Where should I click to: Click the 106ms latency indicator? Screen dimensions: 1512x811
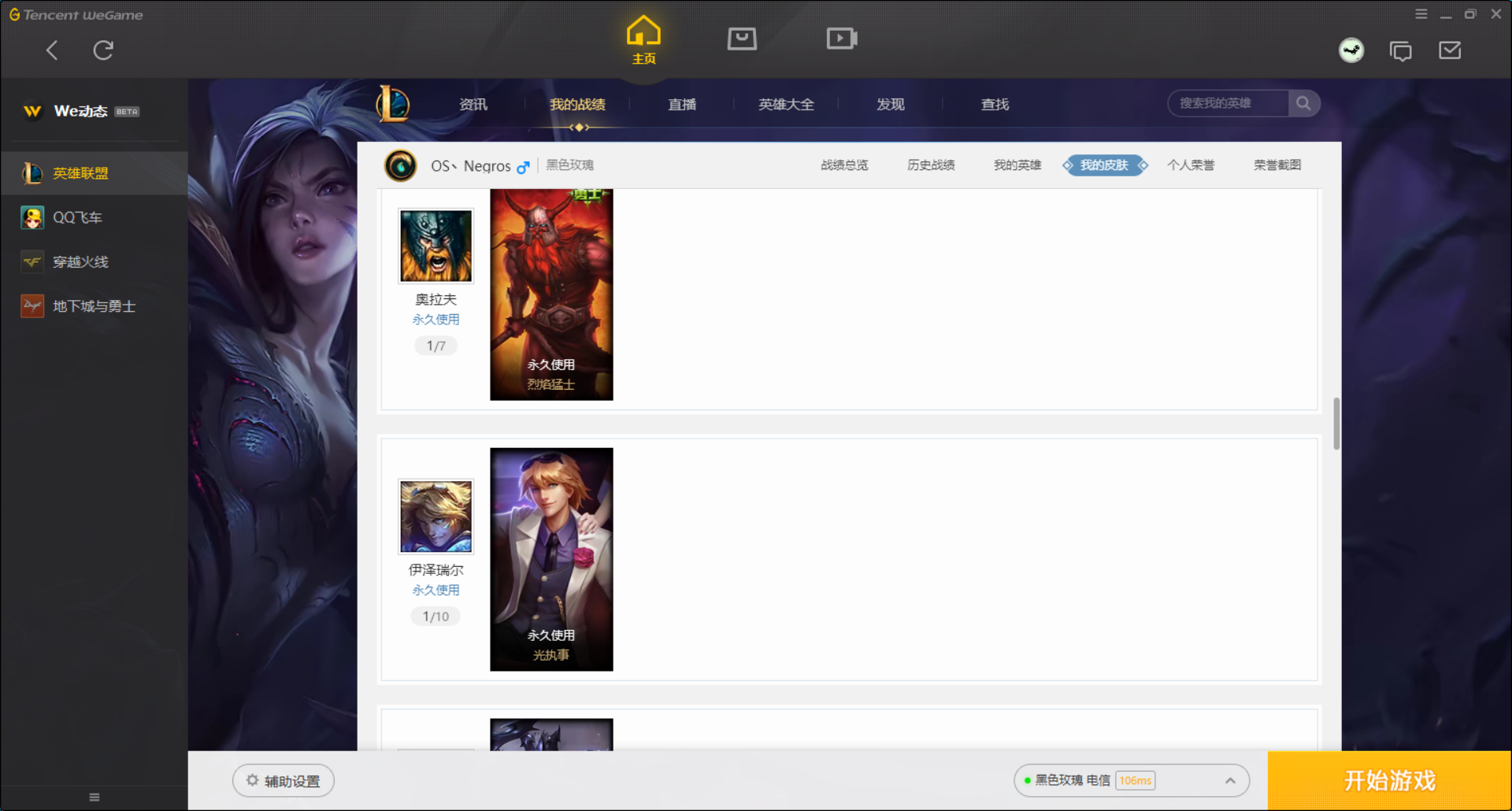coord(1136,781)
